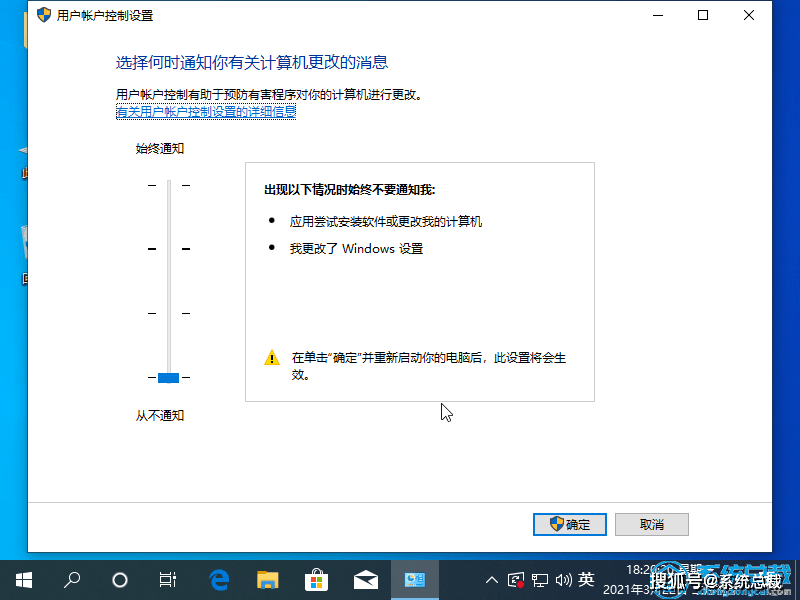Maximize the 用户帐户控制设置 window

point(703,15)
